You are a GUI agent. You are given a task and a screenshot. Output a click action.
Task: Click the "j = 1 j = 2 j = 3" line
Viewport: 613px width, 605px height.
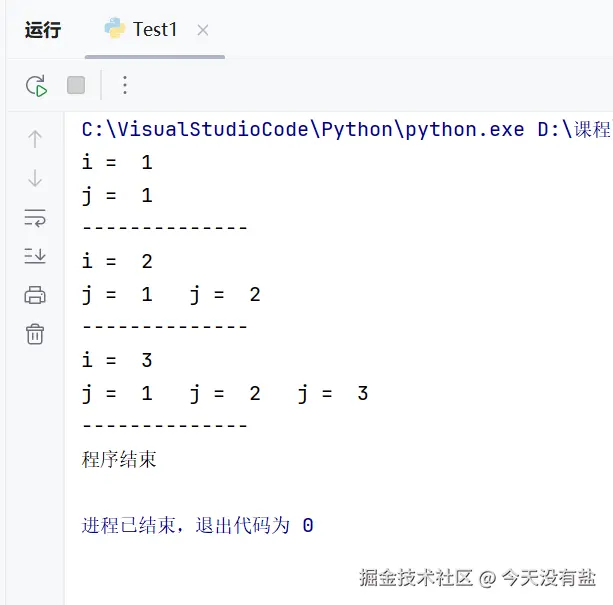pos(225,394)
